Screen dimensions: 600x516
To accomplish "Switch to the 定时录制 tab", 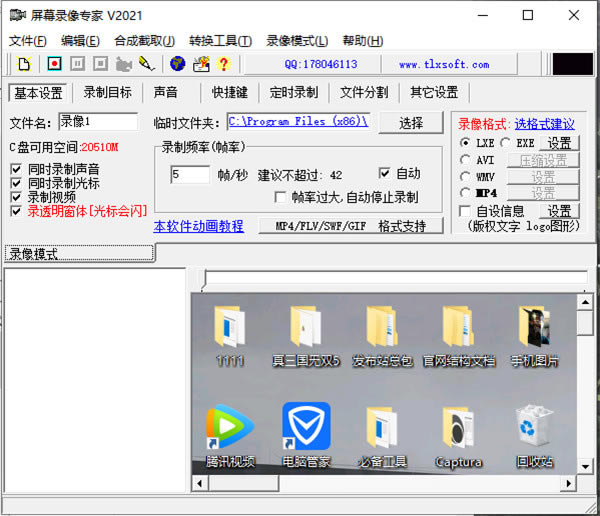I will click(294, 92).
